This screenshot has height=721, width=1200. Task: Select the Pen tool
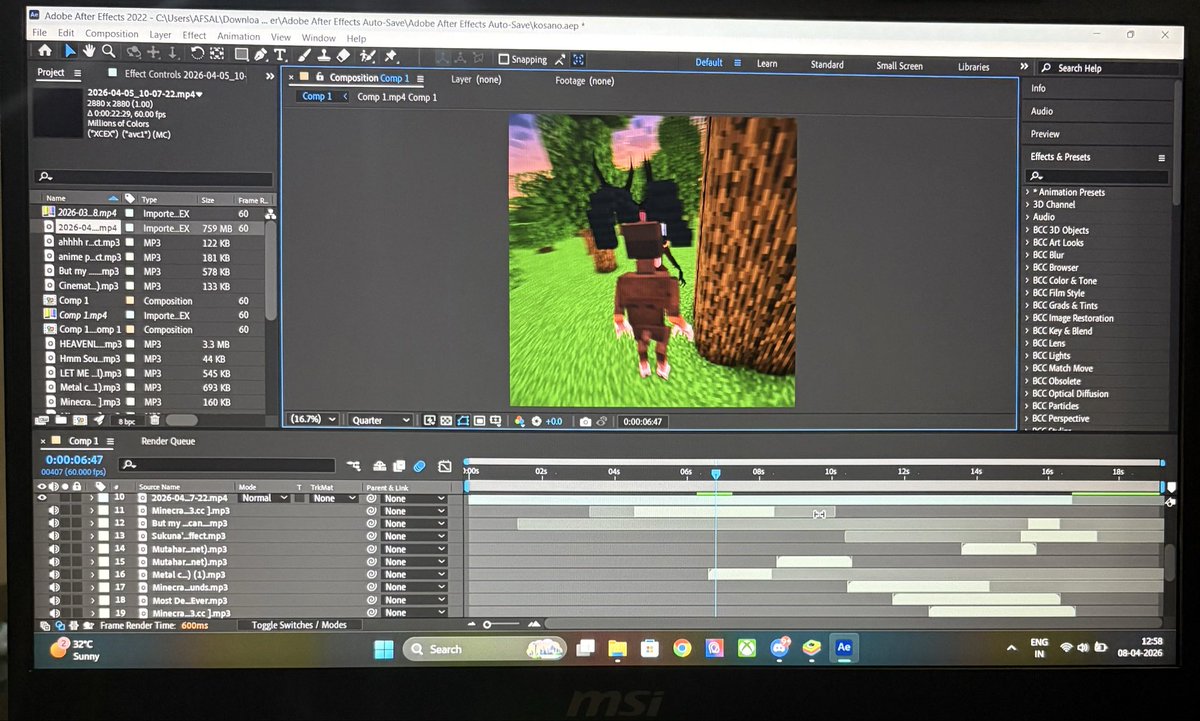click(261, 54)
